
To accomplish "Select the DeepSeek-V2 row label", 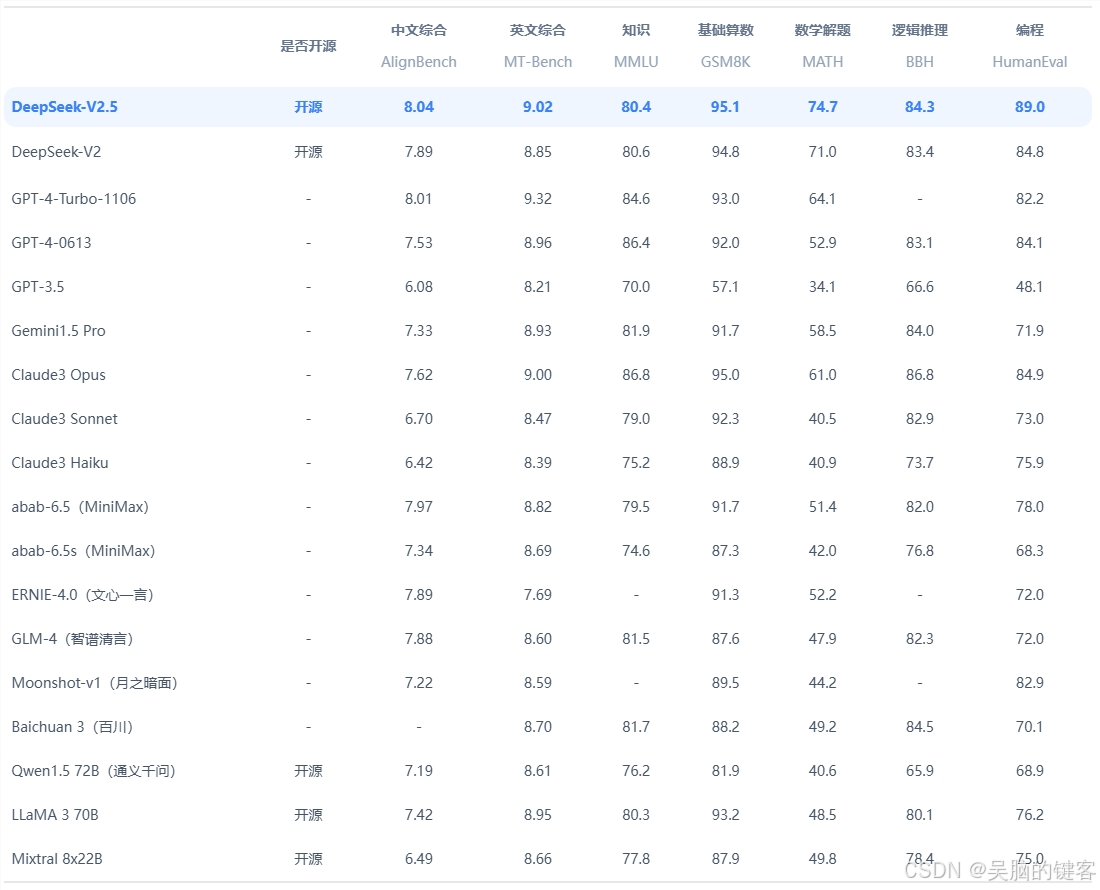I will pos(56,151).
